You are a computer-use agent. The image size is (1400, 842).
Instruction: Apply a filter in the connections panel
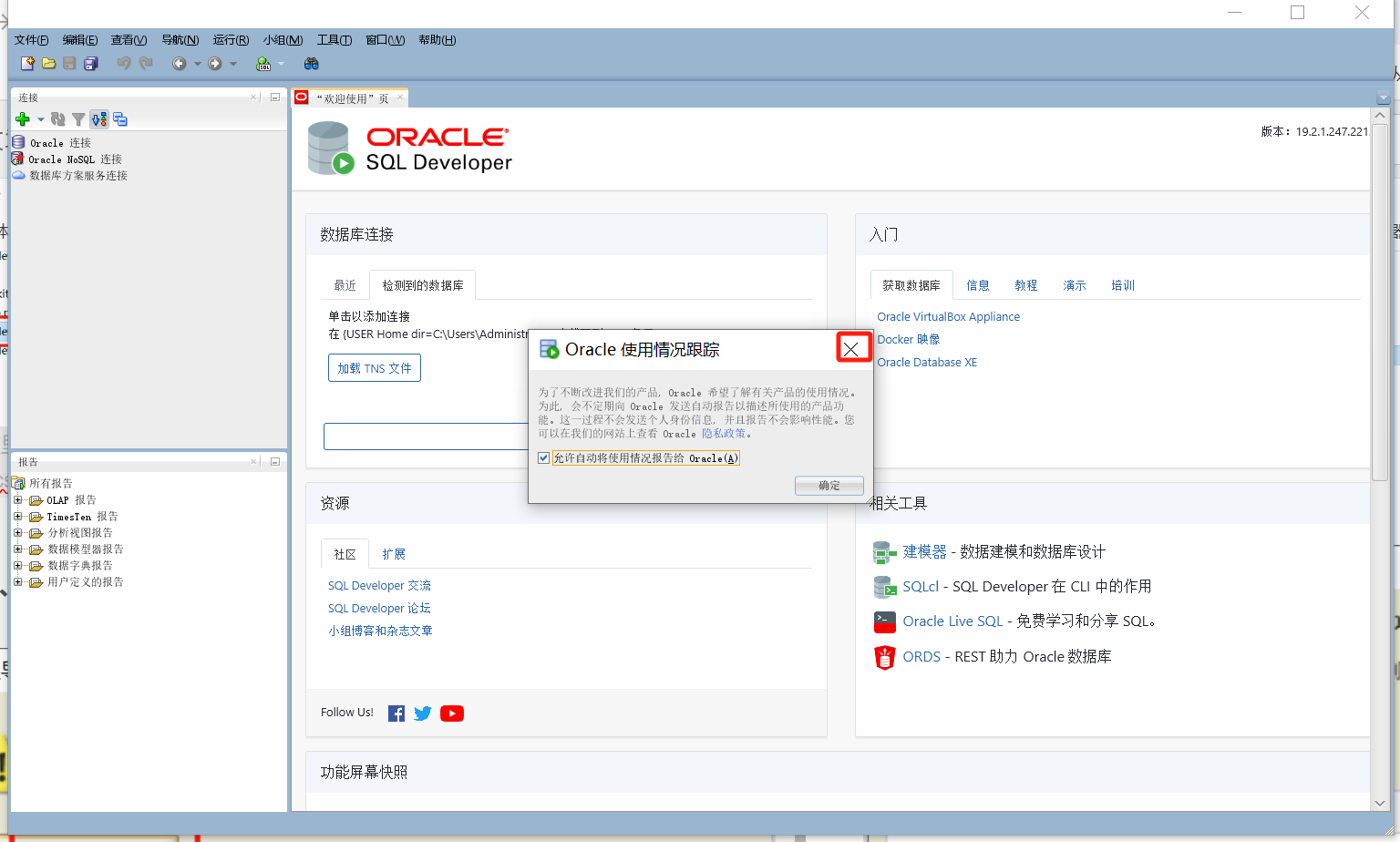pos(77,118)
